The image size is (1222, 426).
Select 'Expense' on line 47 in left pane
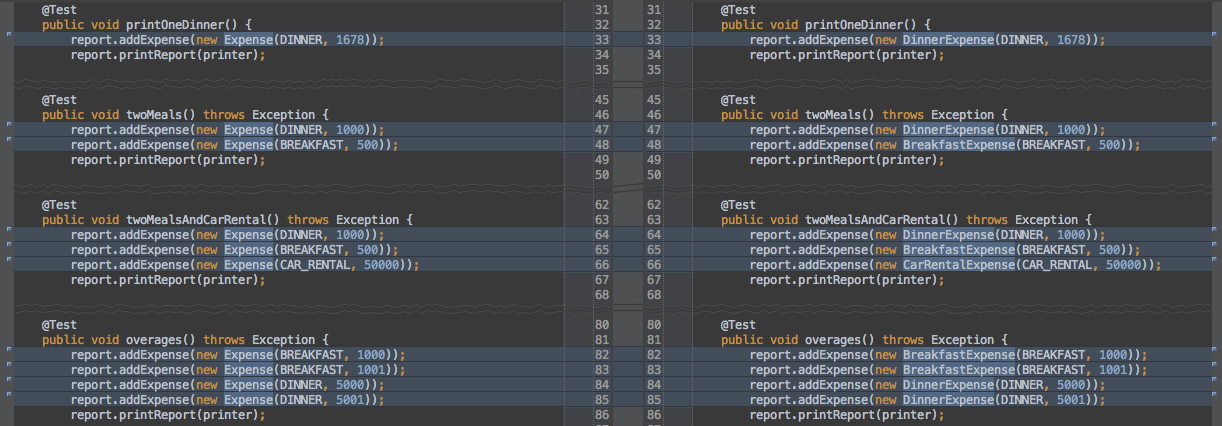pyautogui.click(x=248, y=129)
